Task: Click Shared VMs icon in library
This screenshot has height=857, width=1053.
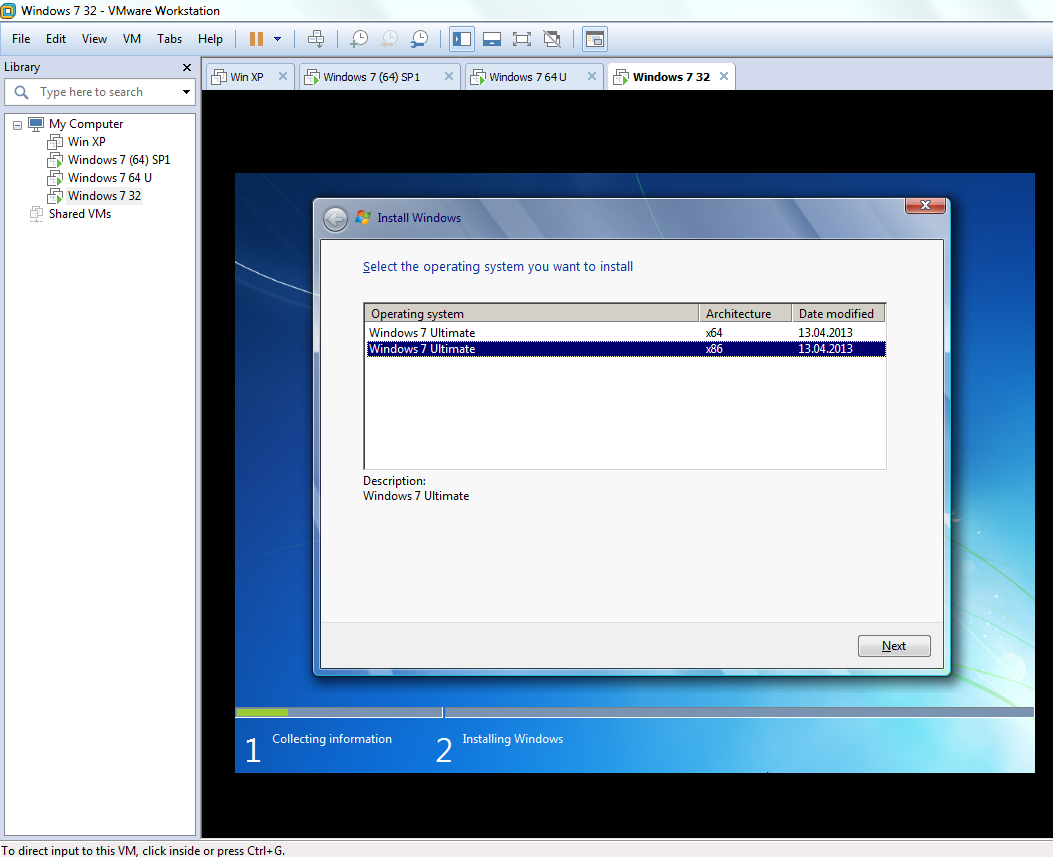Action: click(x=36, y=214)
